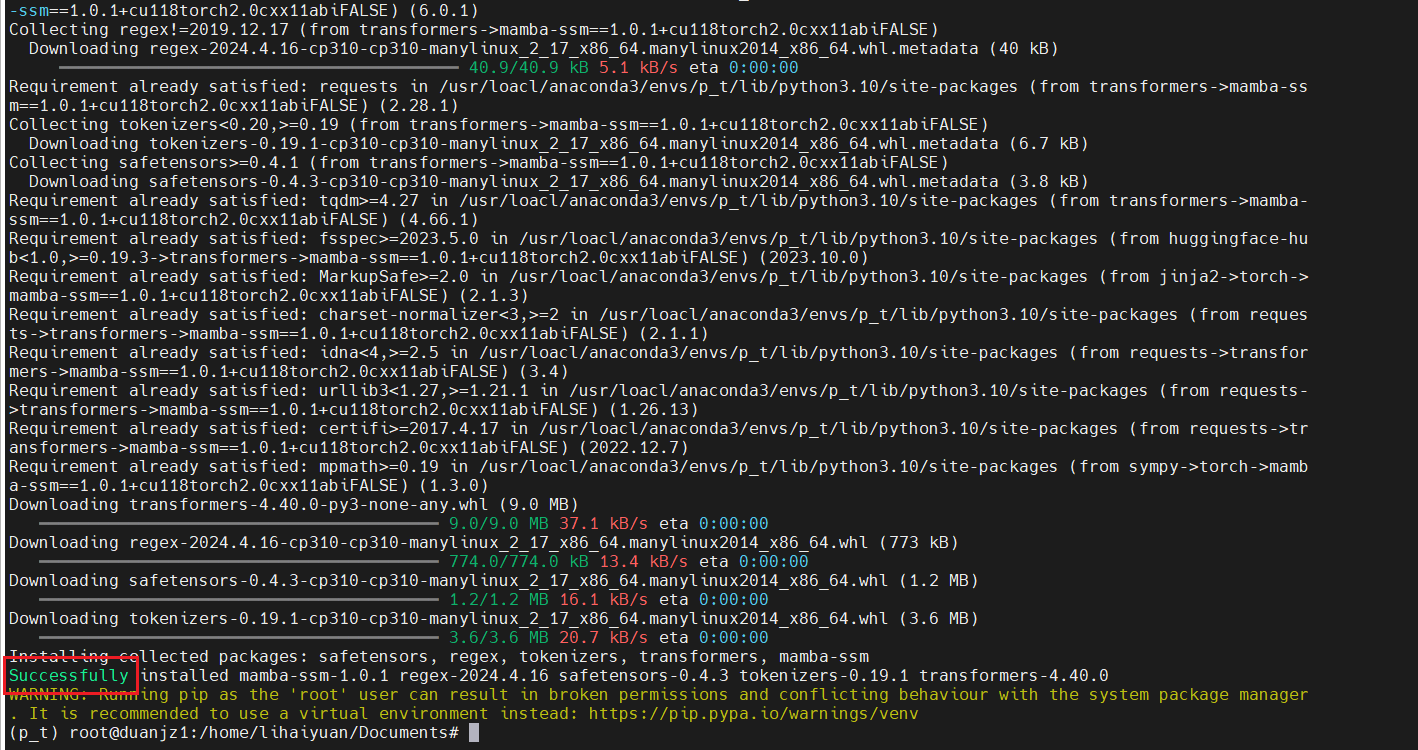Image resolution: width=1418 pixels, height=750 pixels.
Task: Click the '37.1 kB/s' download speed
Action: (603, 524)
